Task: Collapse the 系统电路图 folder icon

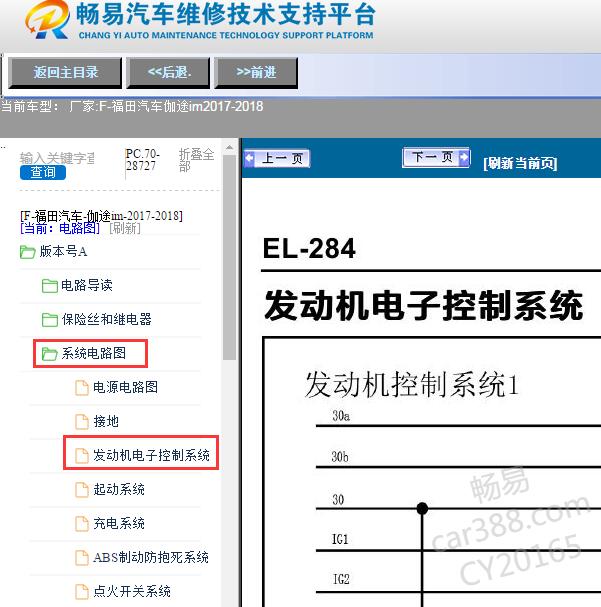Action: [x=50, y=354]
